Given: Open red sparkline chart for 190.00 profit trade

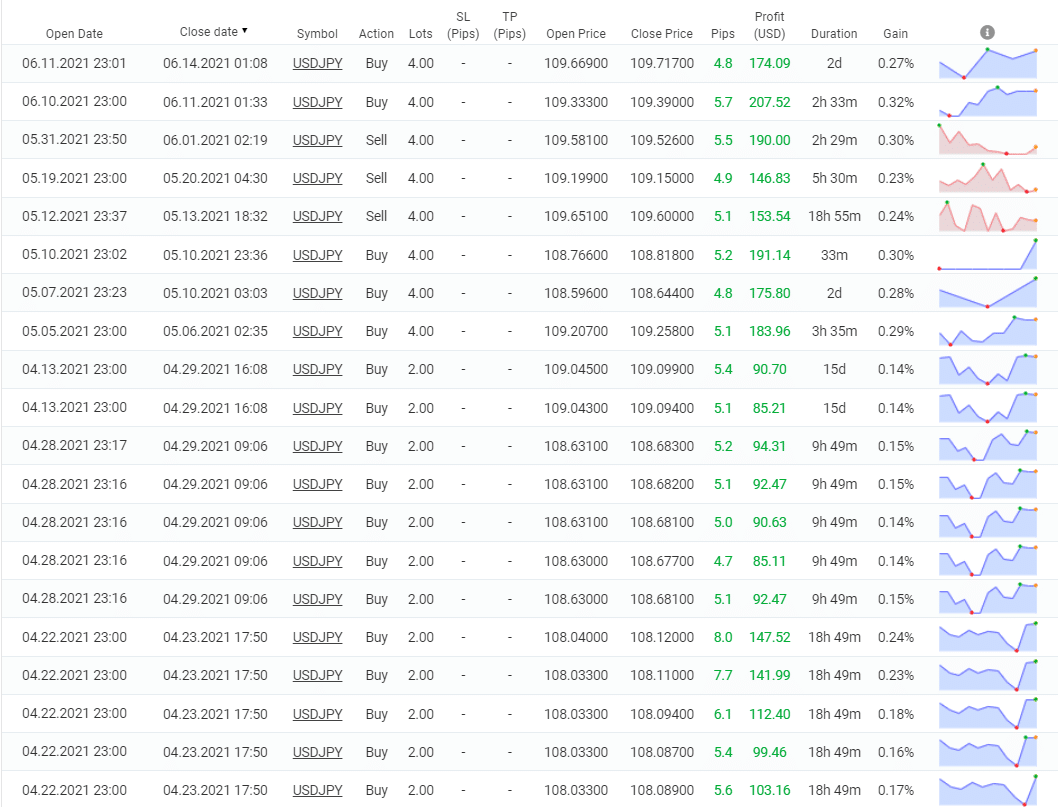Looking at the screenshot, I should coord(988,140).
